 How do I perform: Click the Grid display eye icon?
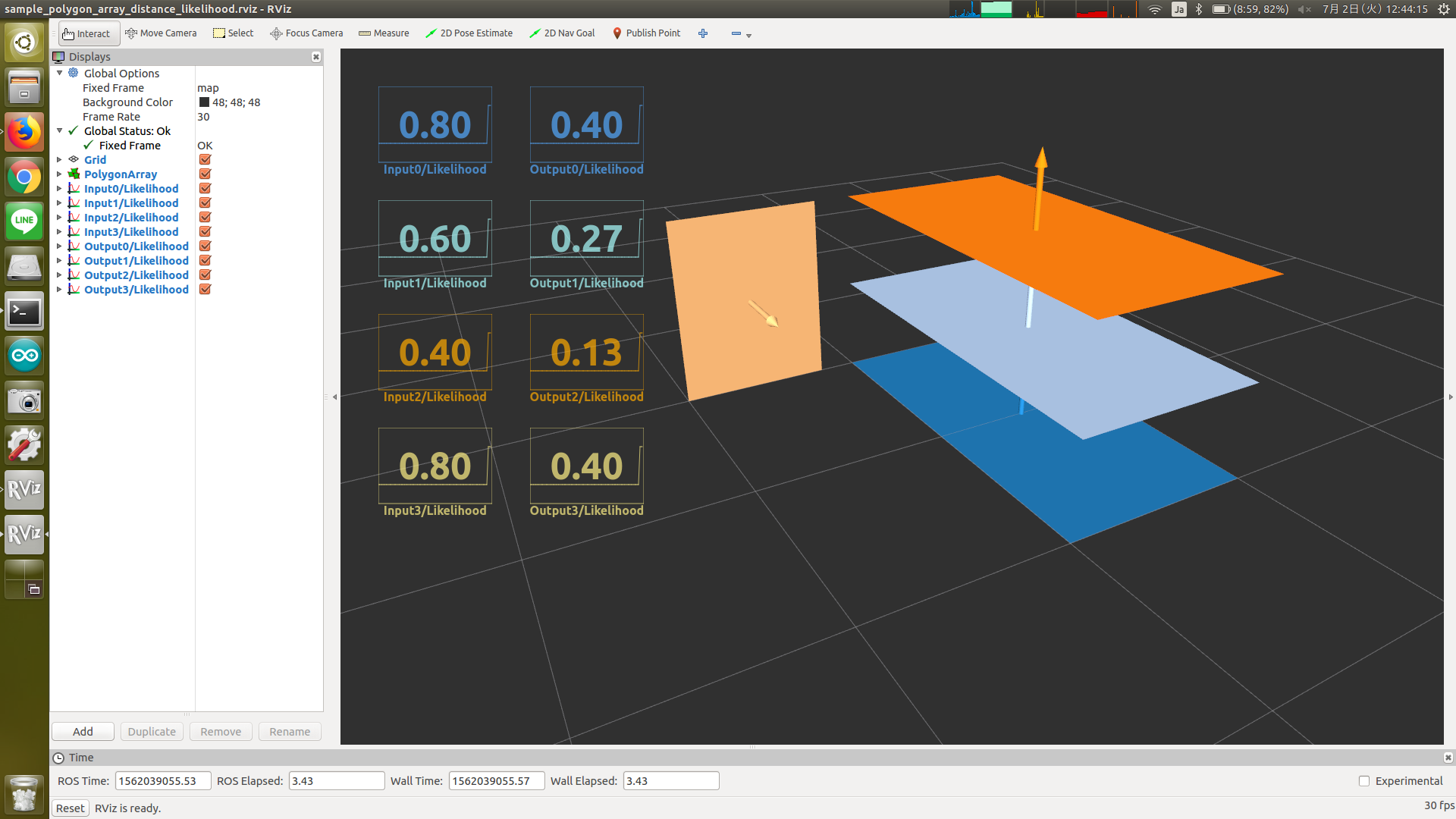(x=74, y=159)
